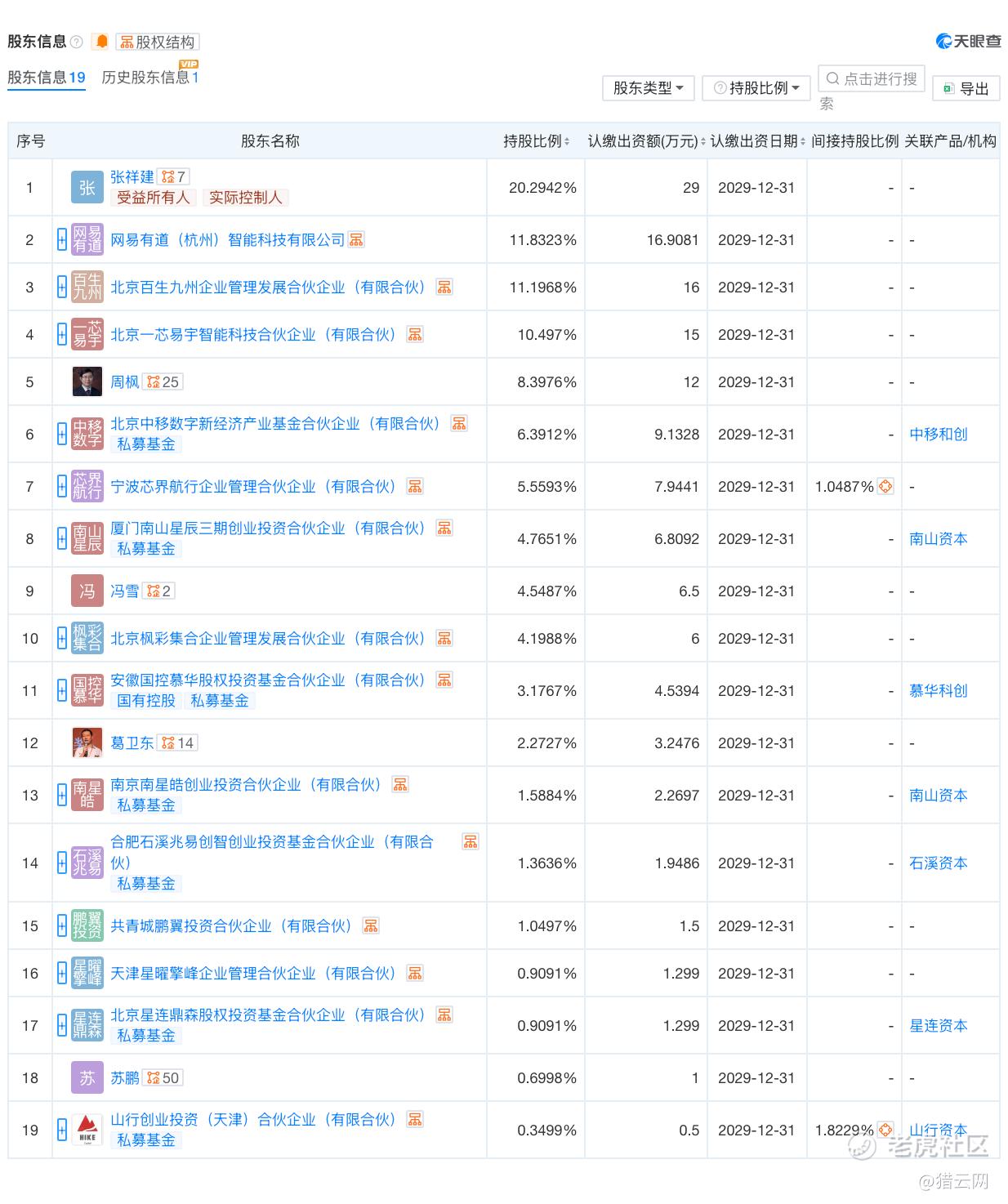Click the 张祥建 related-companies badge showing 7
The width and height of the screenshot is (1008, 1204).
(174, 176)
